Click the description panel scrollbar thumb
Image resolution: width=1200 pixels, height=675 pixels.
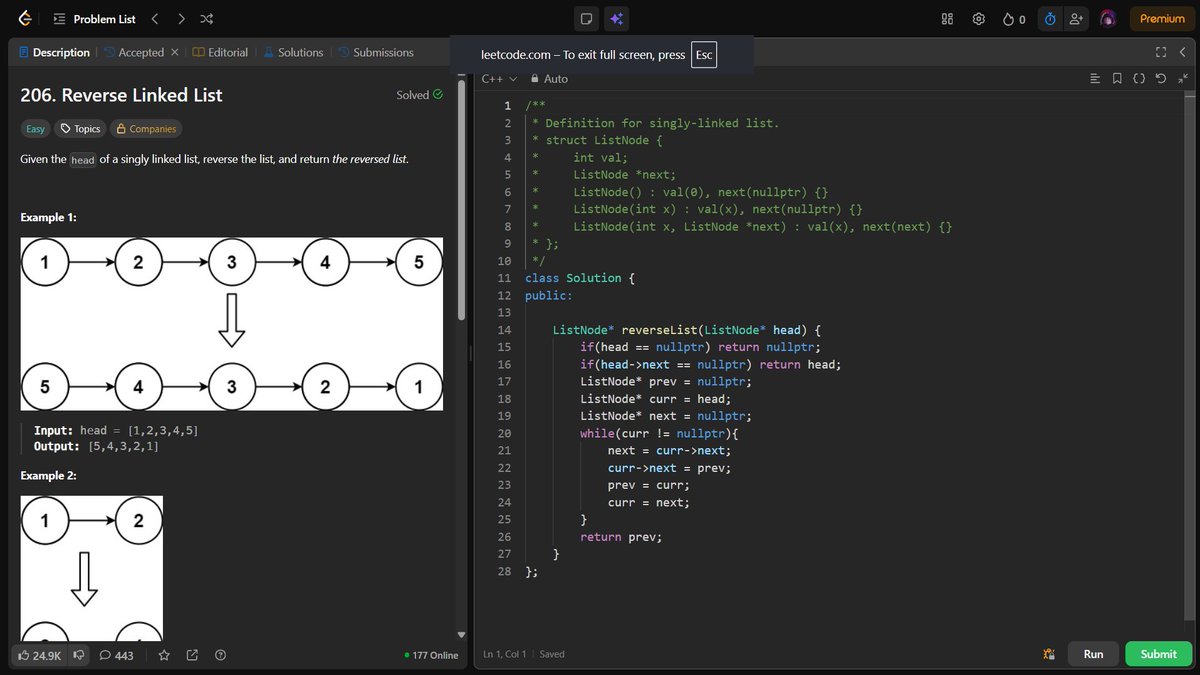click(461, 200)
